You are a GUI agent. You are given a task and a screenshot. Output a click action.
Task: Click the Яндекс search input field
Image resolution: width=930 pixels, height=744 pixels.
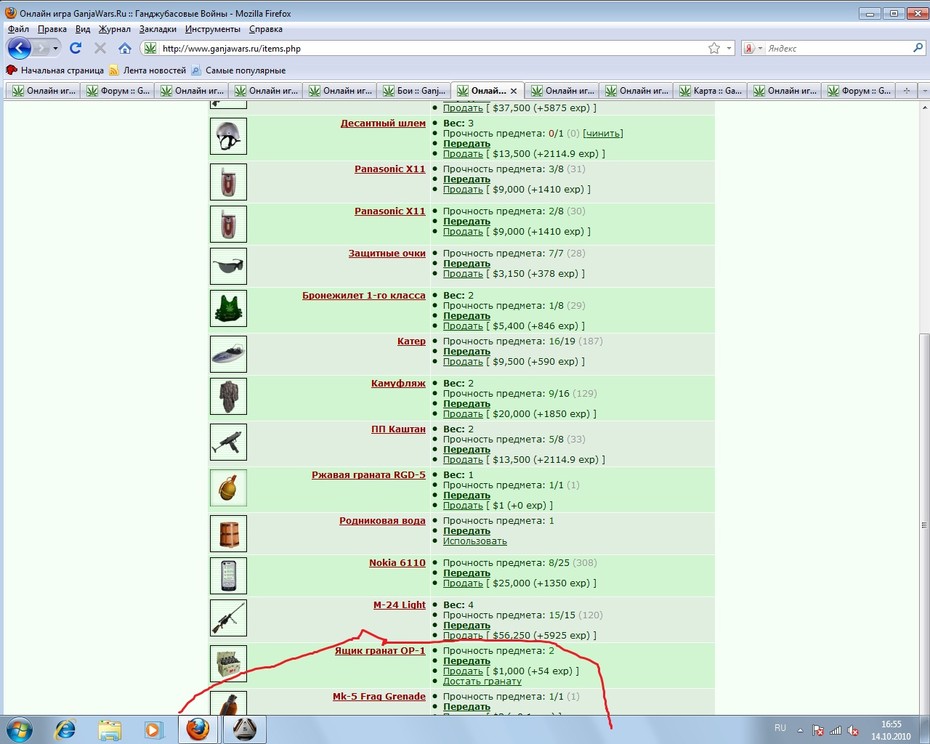(839, 48)
